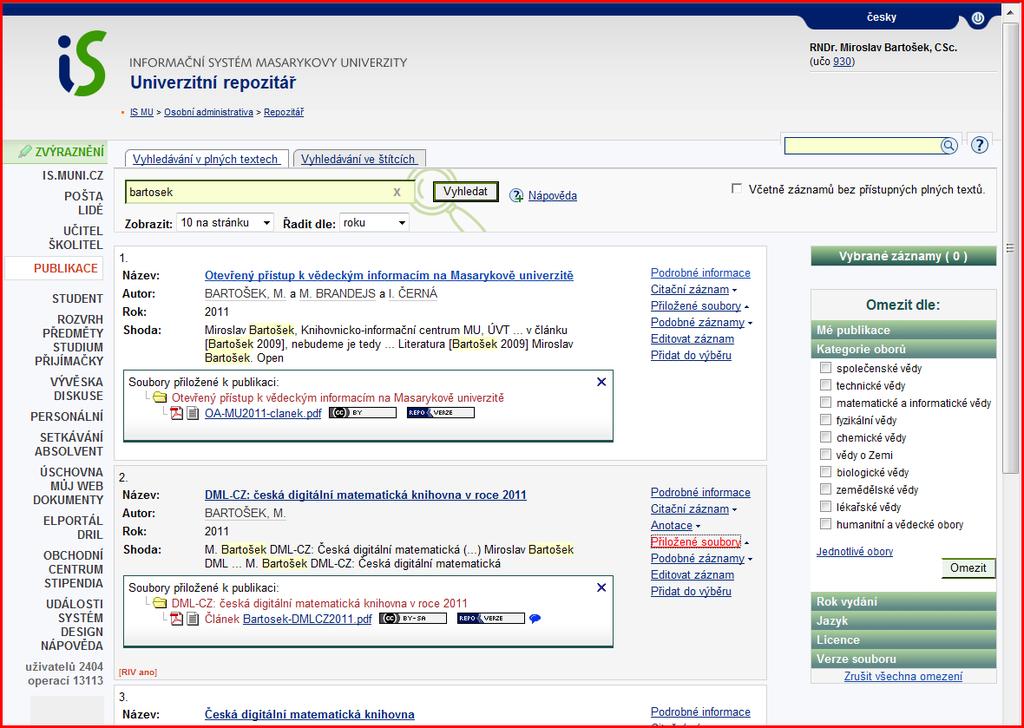This screenshot has height=728, width=1024.
Task: Open POŠTA in left sidebar
Action: pyautogui.click(x=84, y=196)
